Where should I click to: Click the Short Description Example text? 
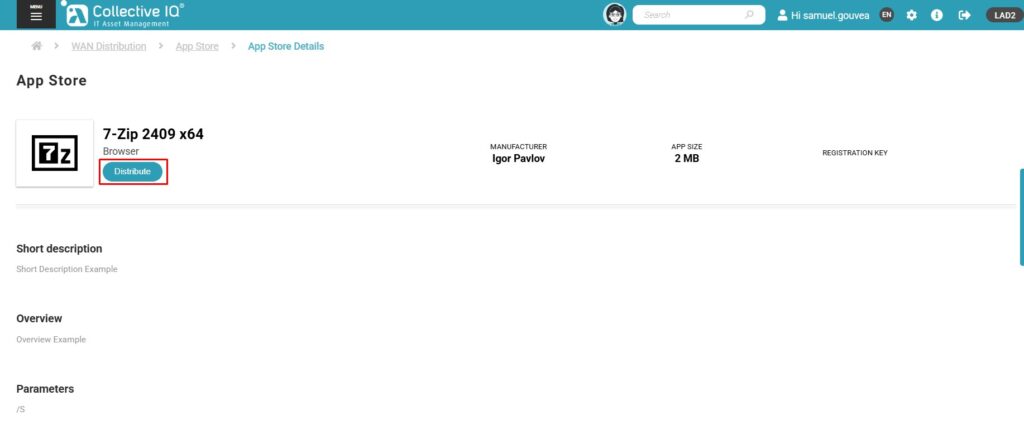(67, 269)
